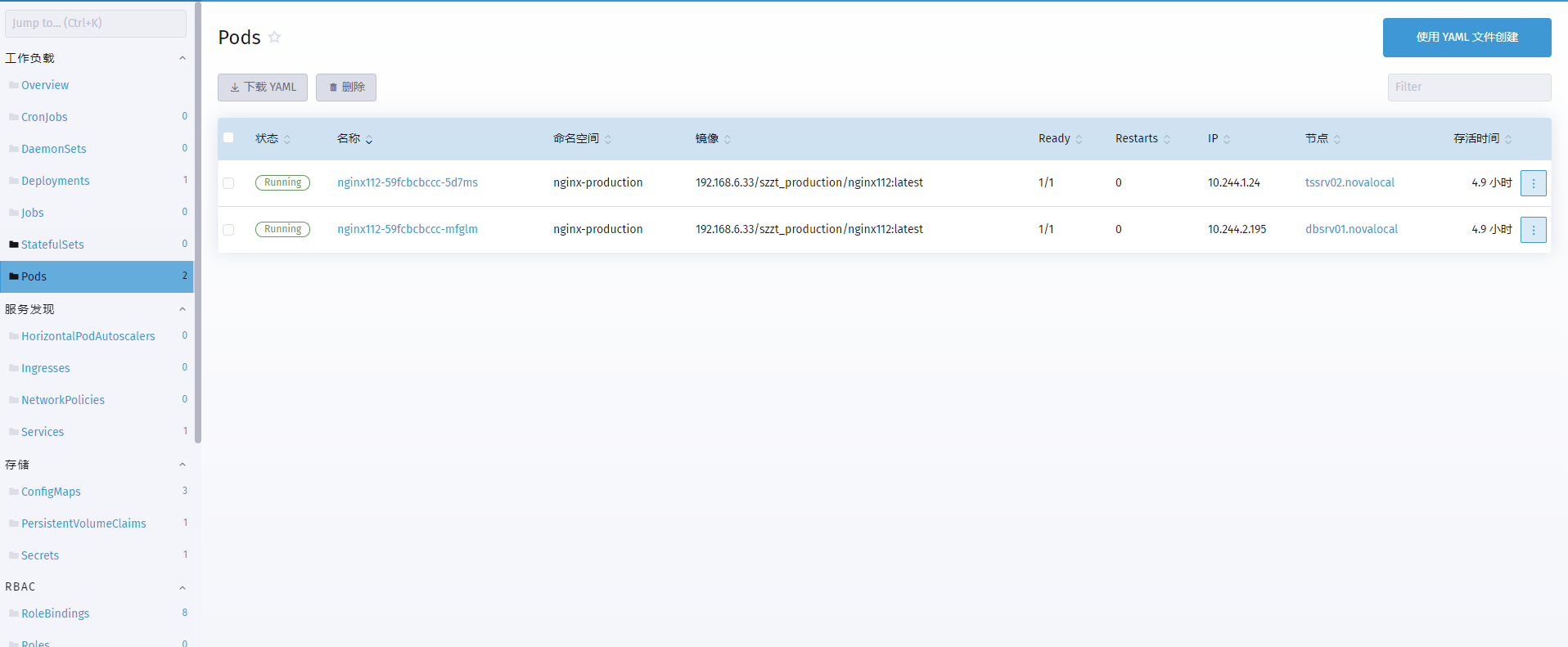Sort by IP column sort icon
Screen dimensions: 1568x647
1227,140
